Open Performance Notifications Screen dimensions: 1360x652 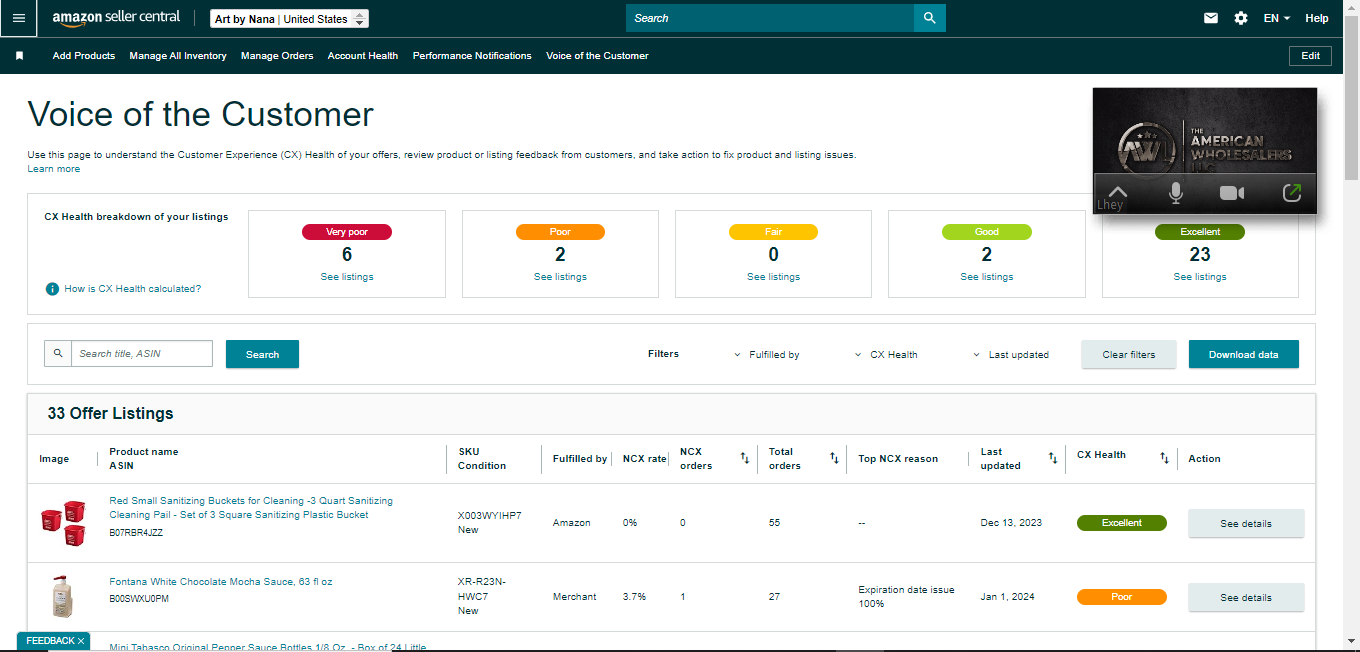472,56
